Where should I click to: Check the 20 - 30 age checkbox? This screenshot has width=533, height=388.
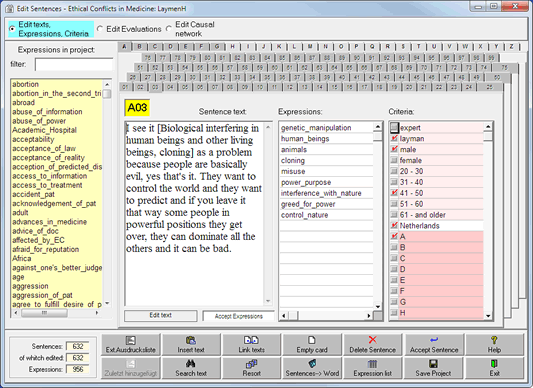tap(394, 171)
